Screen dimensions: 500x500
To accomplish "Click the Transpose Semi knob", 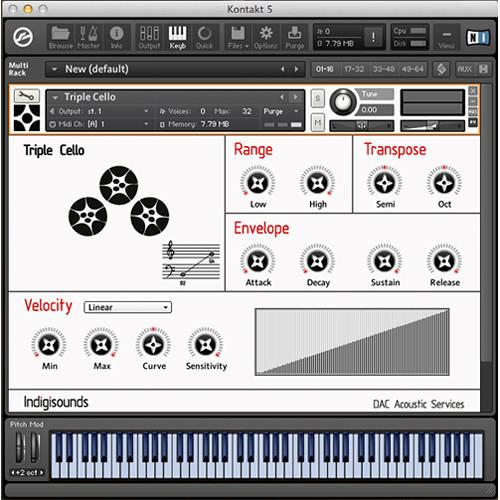I will tap(385, 182).
